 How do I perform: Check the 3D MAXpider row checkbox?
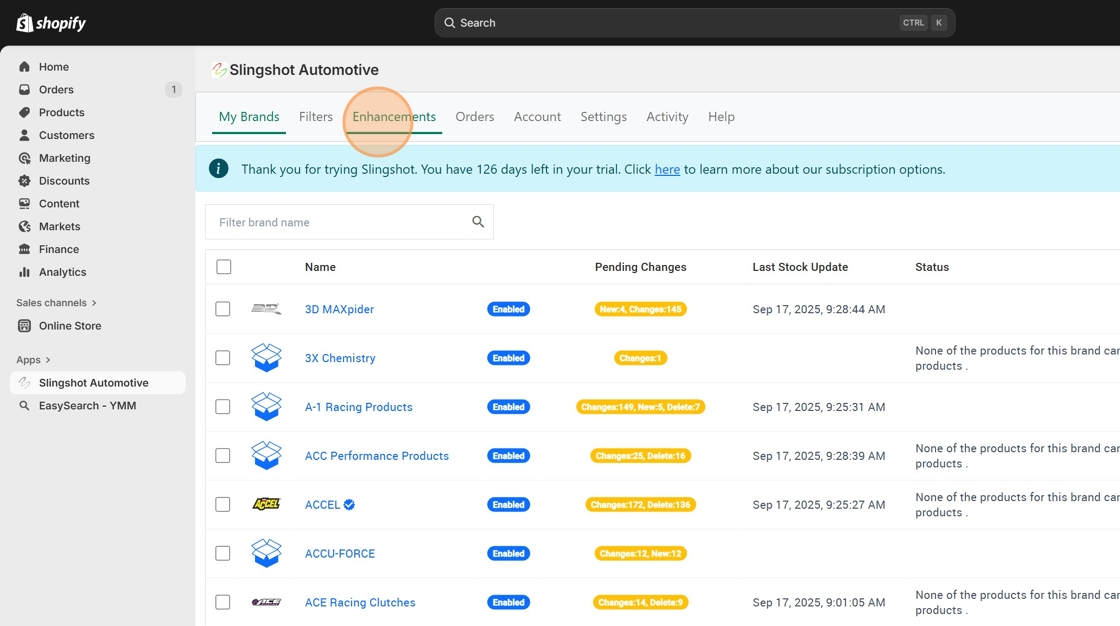tap(223, 309)
